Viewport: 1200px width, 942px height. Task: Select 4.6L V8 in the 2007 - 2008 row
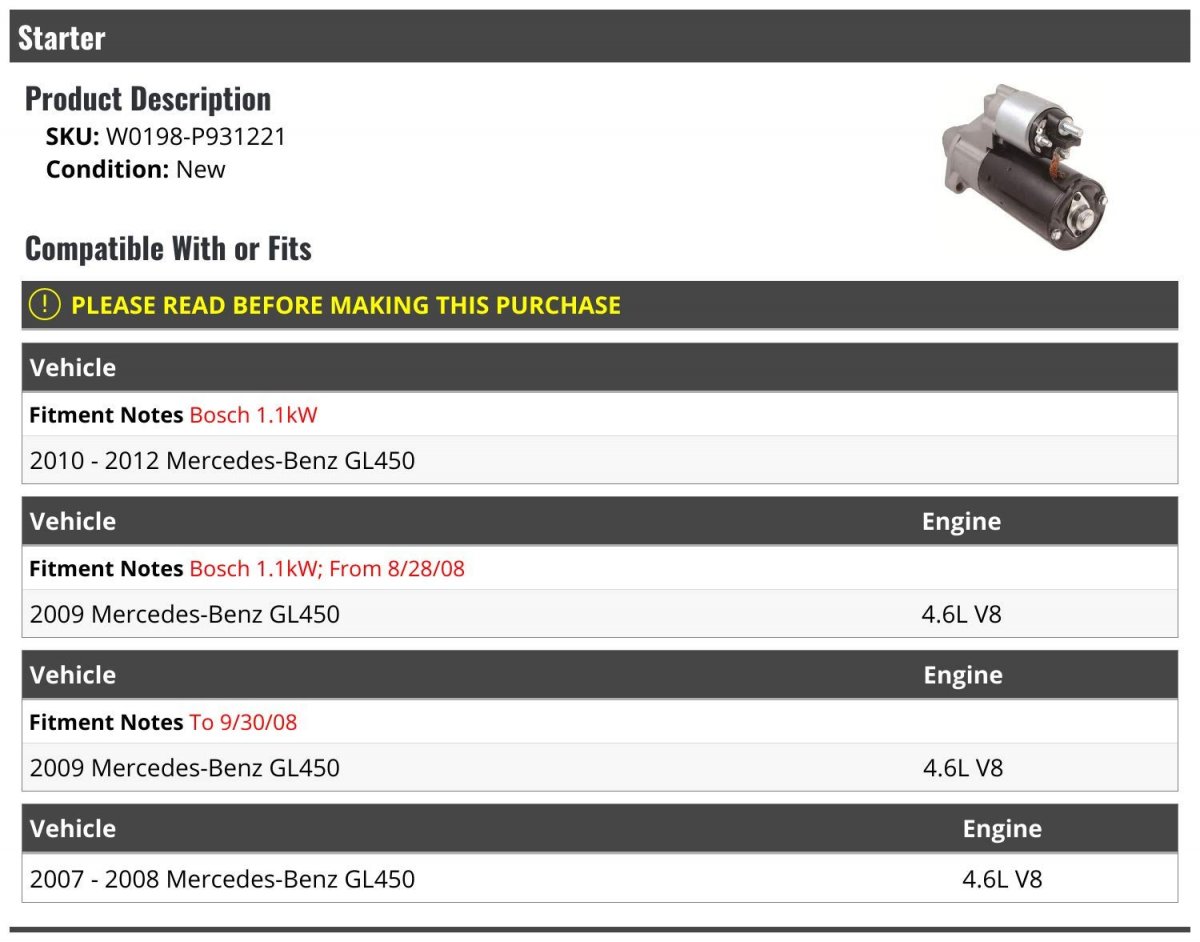tap(1002, 879)
